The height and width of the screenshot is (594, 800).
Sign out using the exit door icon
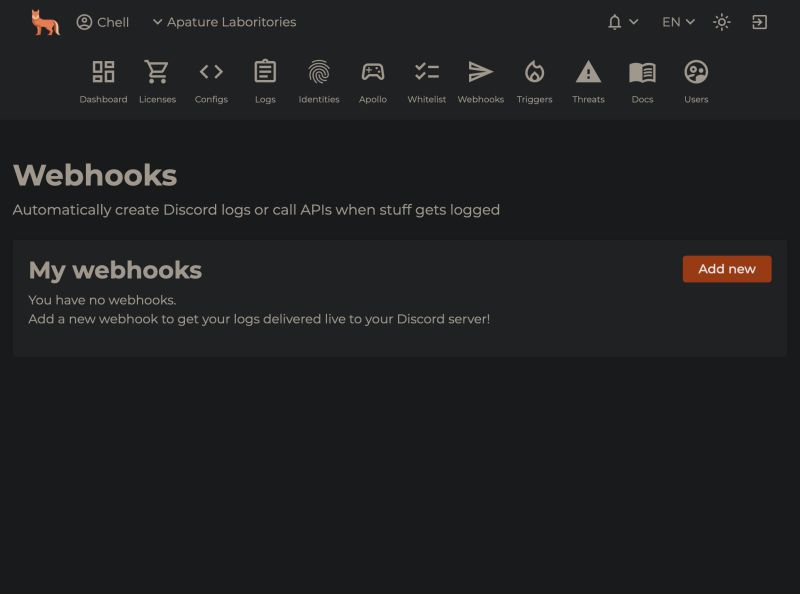760,21
